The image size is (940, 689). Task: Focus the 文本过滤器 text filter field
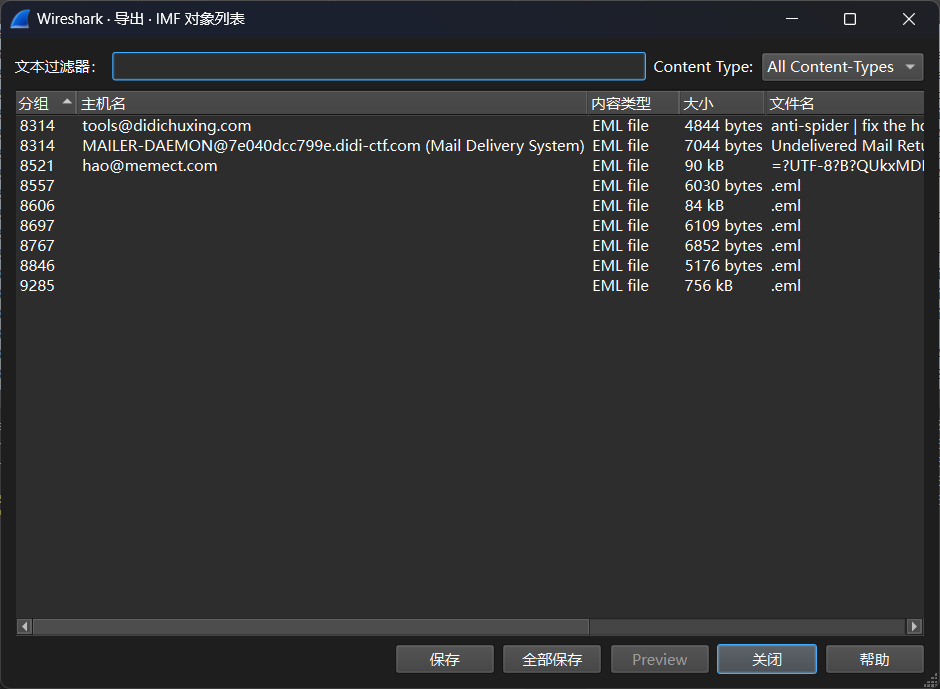(x=378, y=66)
